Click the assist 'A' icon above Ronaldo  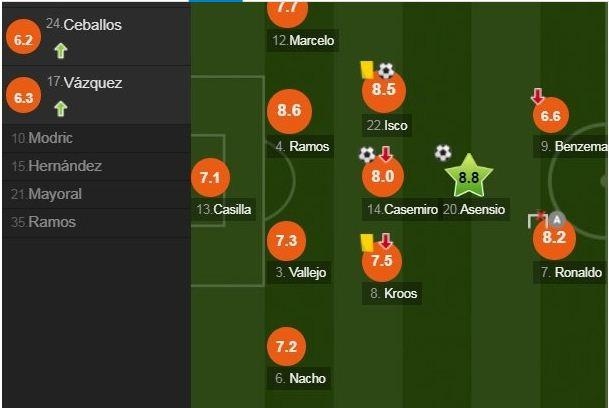(557, 219)
